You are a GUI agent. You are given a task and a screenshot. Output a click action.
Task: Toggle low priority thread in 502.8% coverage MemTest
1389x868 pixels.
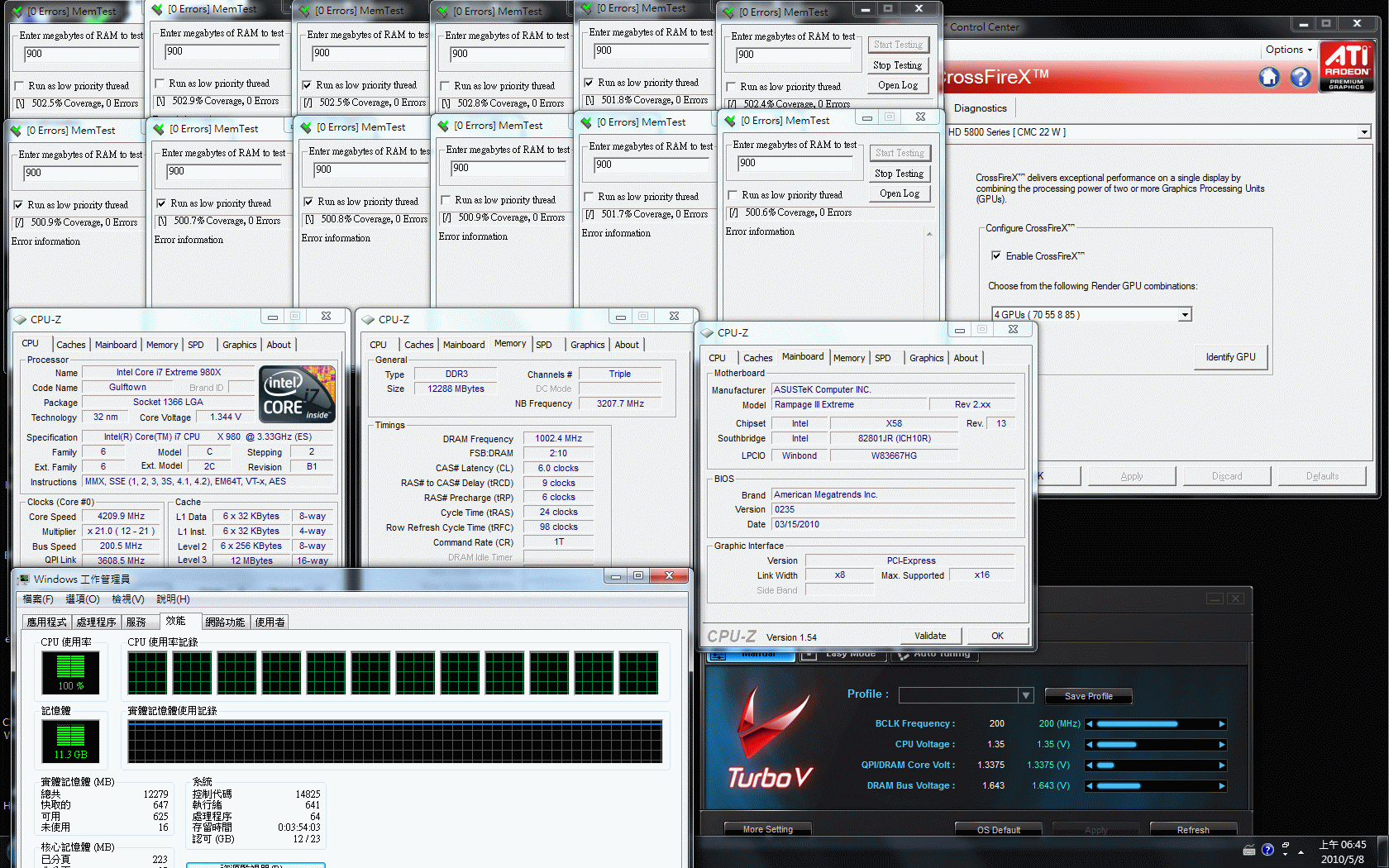pos(446,86)
